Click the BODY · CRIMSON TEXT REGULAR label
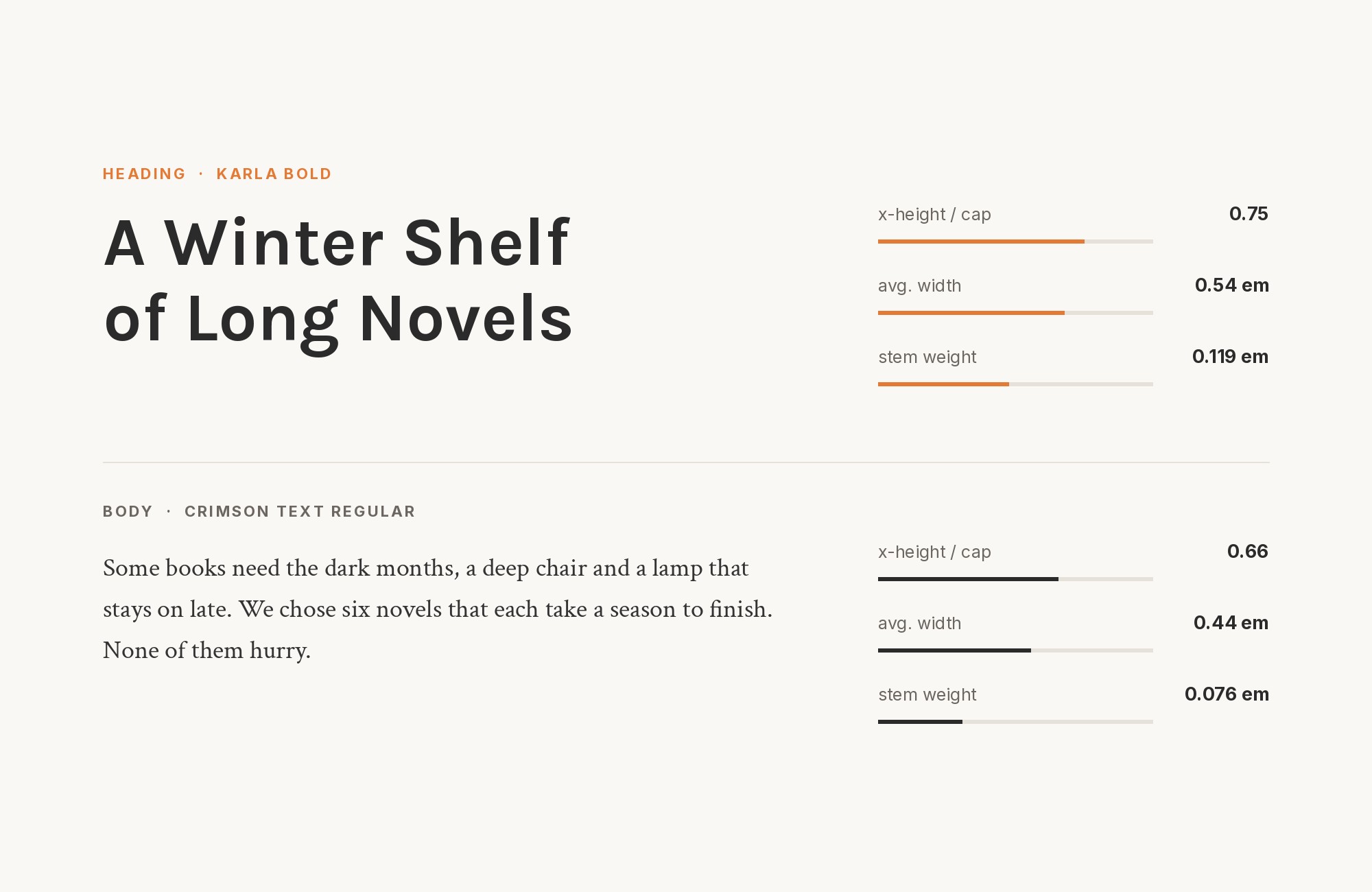 259,511
